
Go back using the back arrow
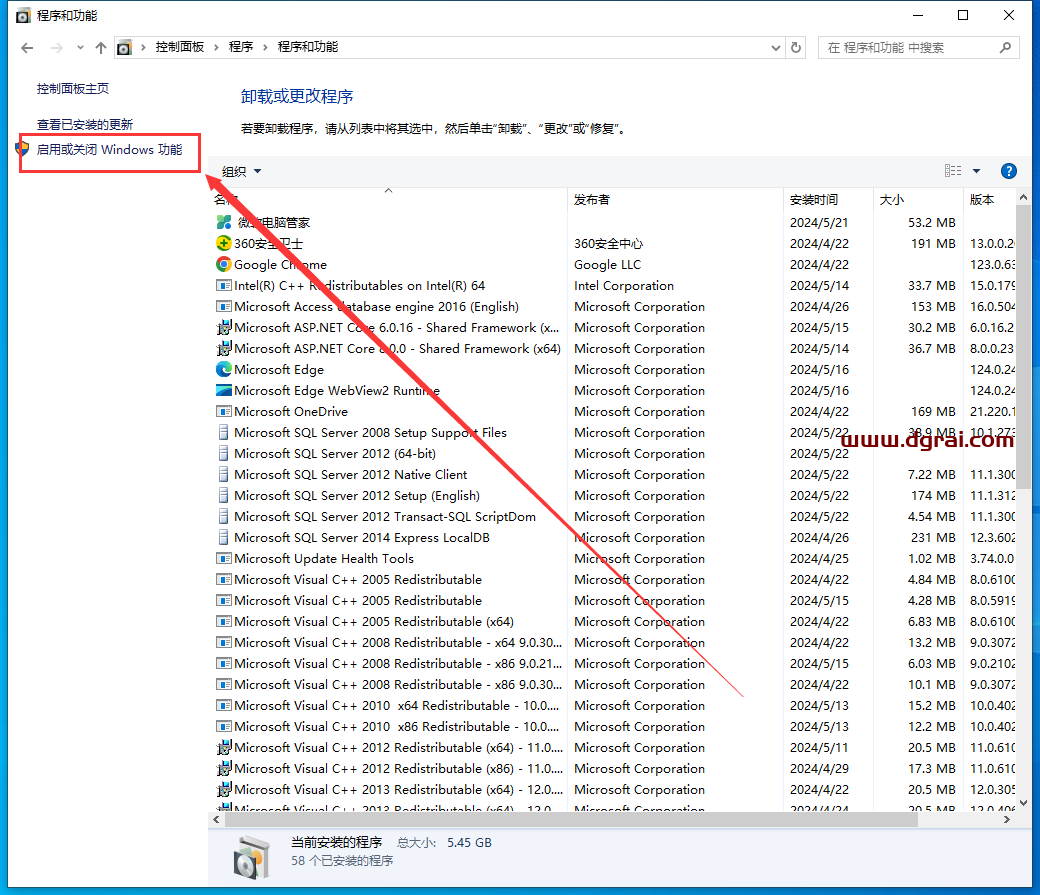(x=27, y=48)
